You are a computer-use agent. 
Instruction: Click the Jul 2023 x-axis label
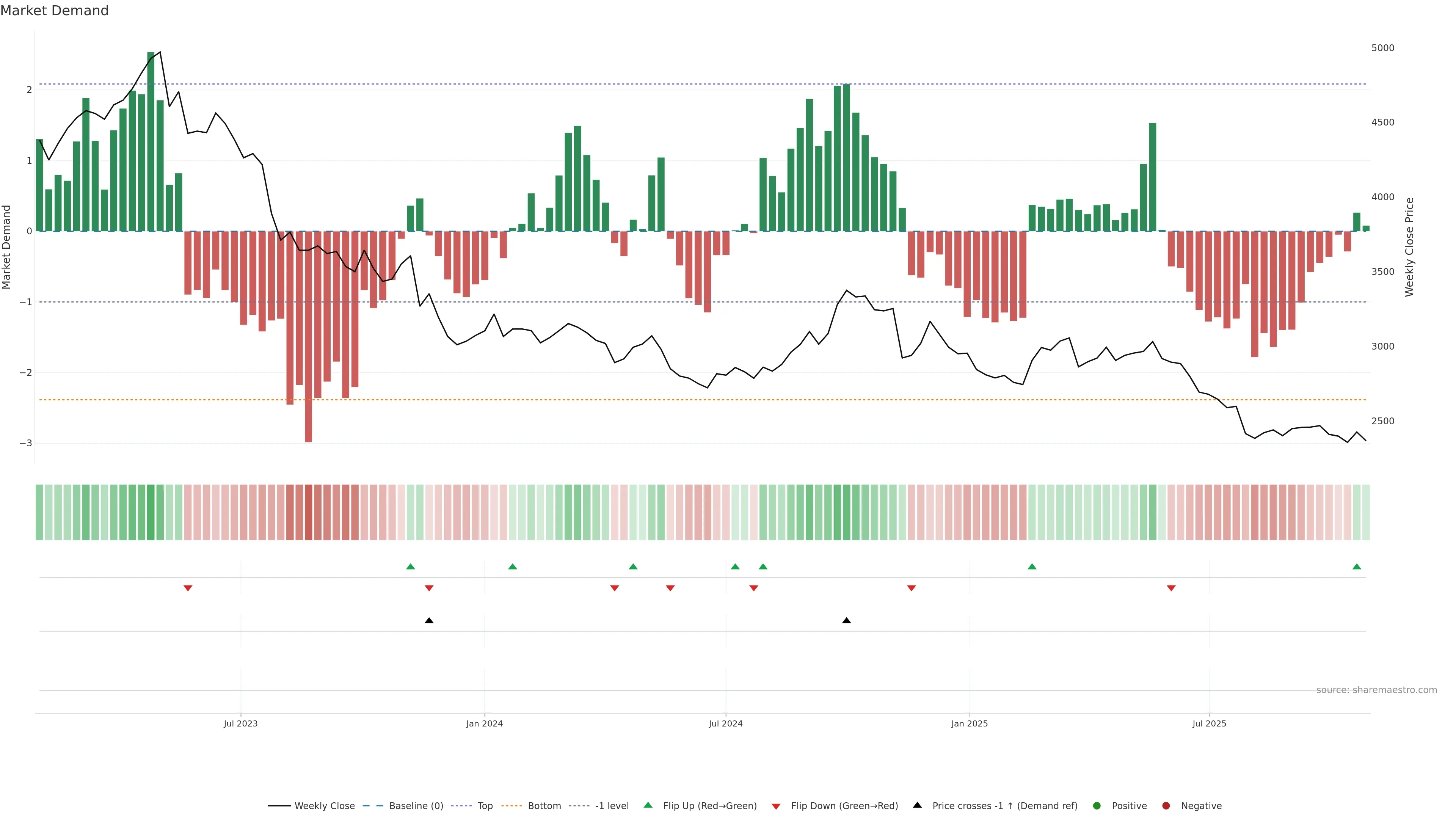pyautogui.click(x=240, y=723)
